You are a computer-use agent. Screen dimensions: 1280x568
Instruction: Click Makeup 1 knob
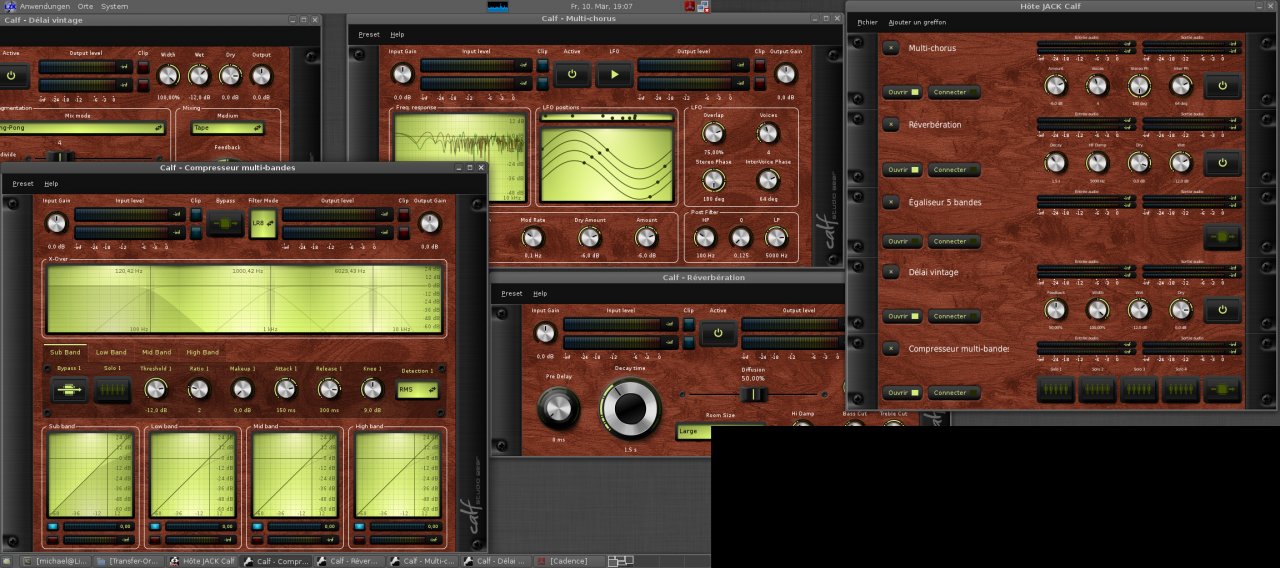coord(242,388)
